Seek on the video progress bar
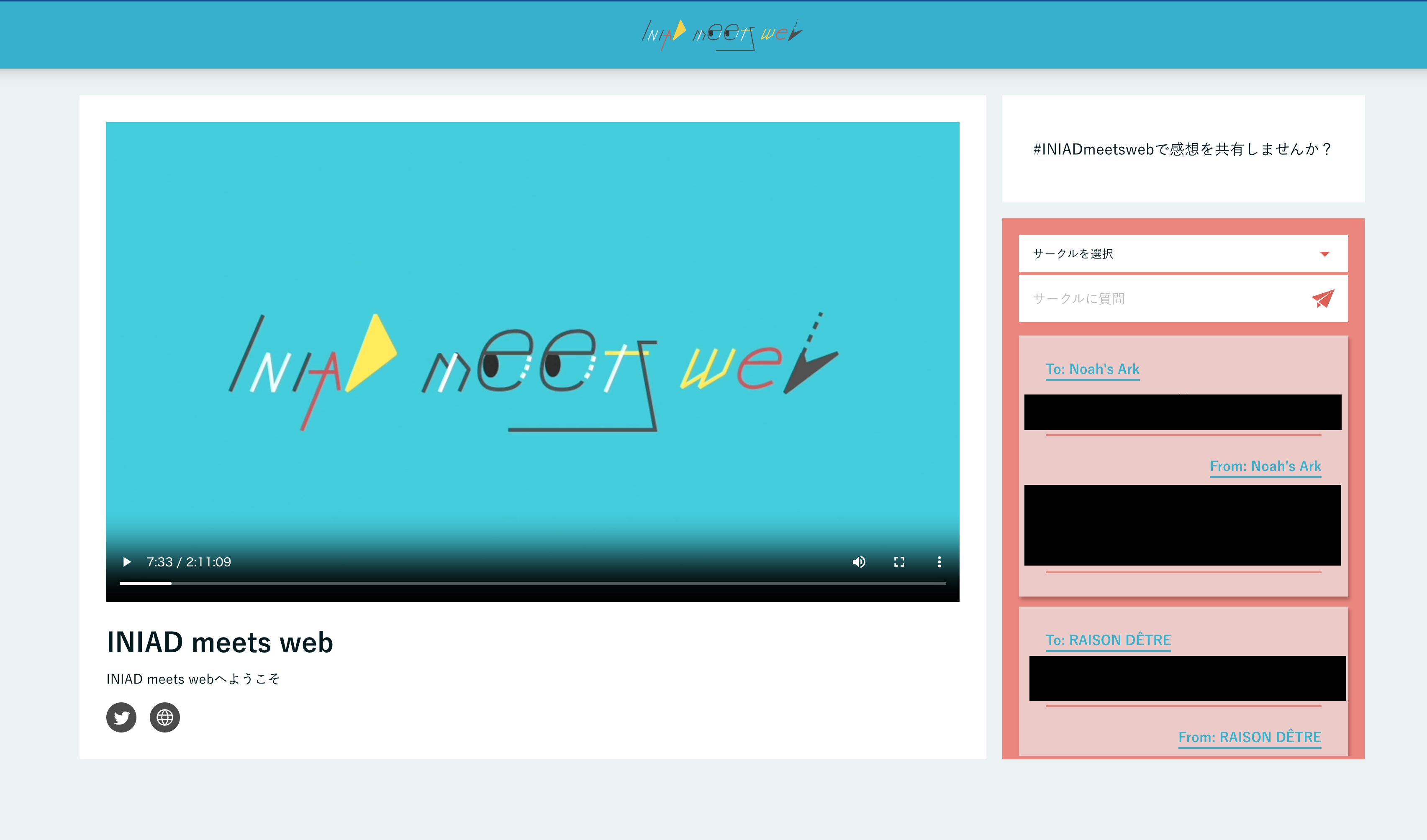1427x840 pixels. (x=532, y=583)
